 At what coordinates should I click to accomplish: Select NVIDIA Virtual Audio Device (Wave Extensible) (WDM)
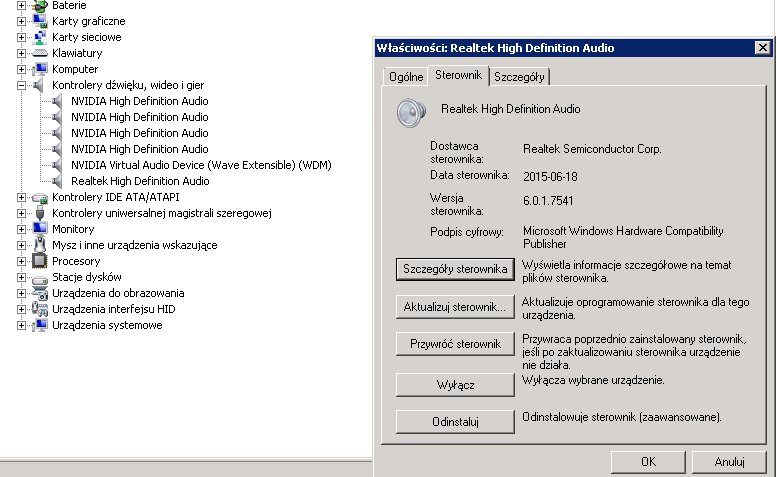coord(201,165)
